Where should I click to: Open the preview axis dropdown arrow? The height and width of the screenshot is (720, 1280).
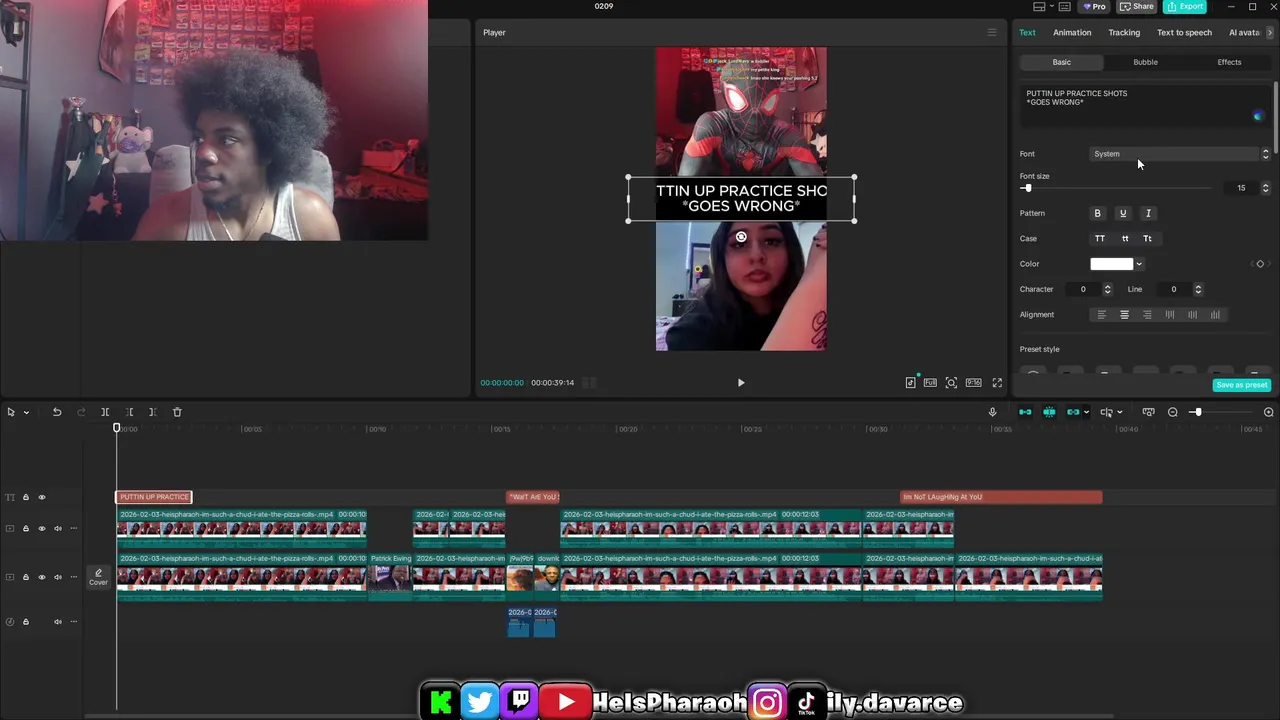[x=1119, y=412]
